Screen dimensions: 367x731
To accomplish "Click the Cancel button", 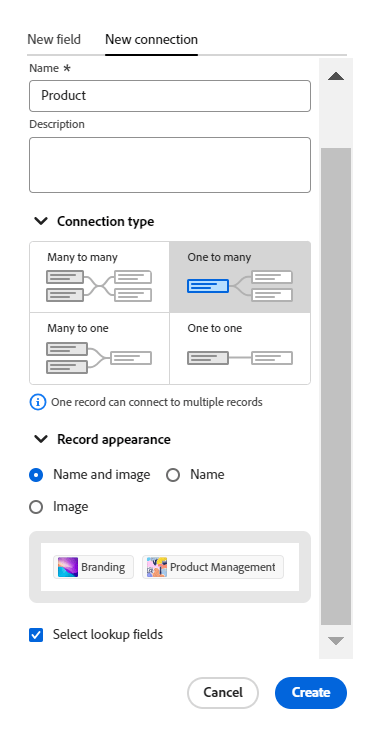I will pos(223,693).
